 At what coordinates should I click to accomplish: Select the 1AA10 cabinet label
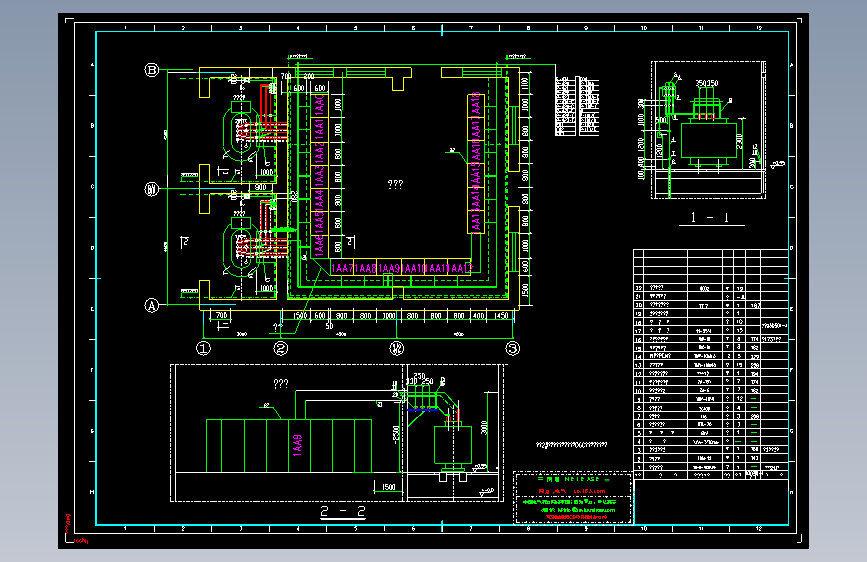[412, 268]
